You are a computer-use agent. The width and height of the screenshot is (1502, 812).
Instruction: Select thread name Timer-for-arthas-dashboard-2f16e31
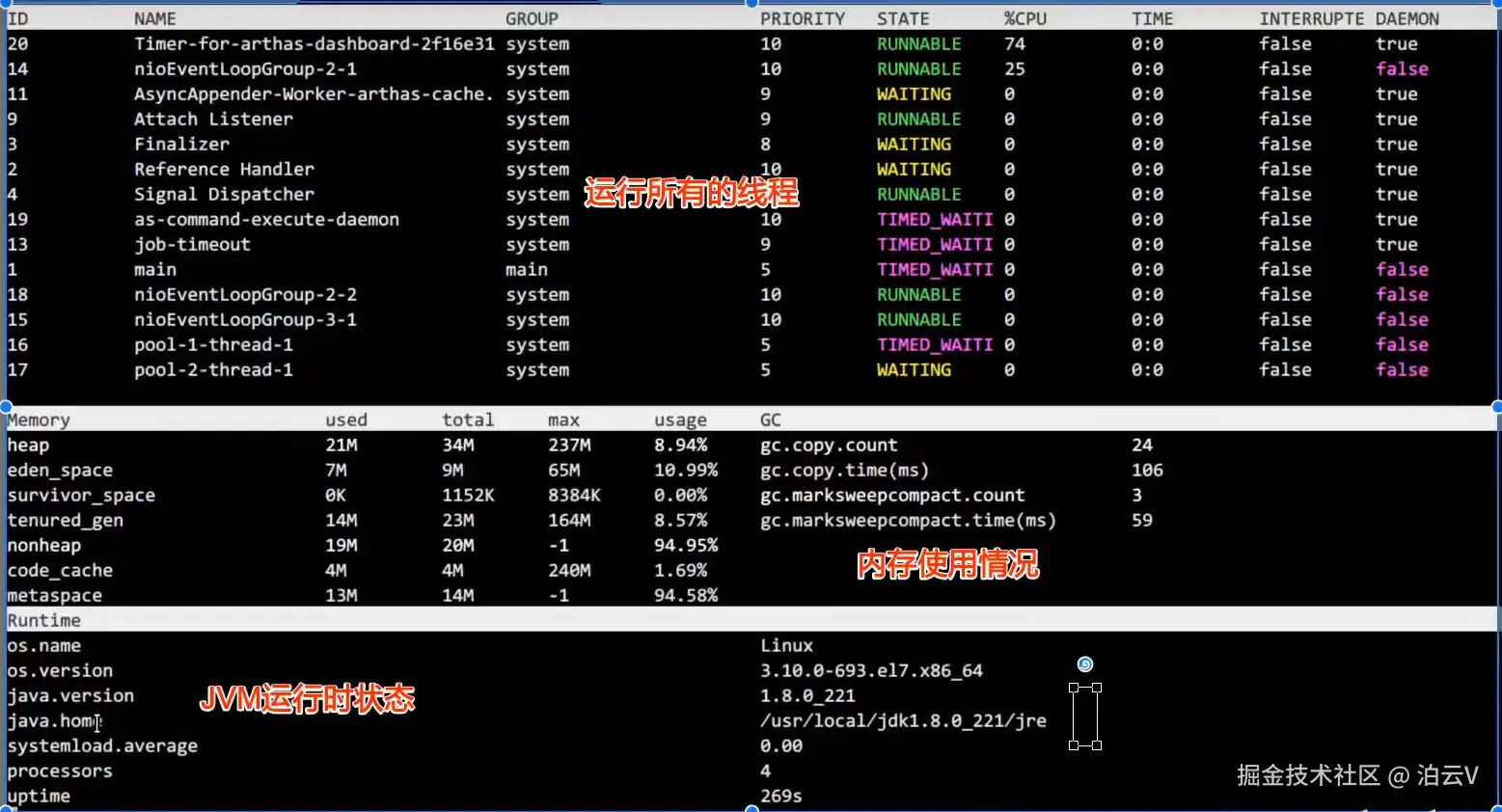pyautogui.click(x=314, y=43)
